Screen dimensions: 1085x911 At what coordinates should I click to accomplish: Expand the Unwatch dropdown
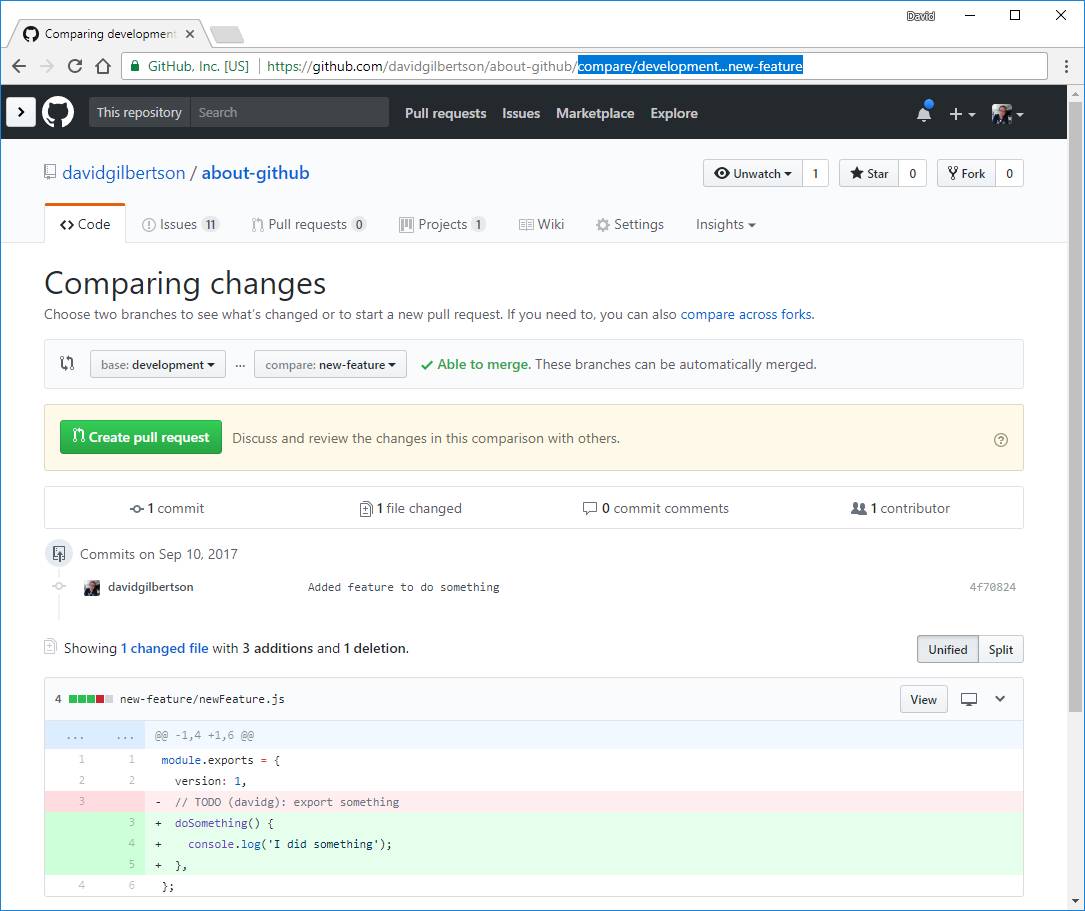752,173
